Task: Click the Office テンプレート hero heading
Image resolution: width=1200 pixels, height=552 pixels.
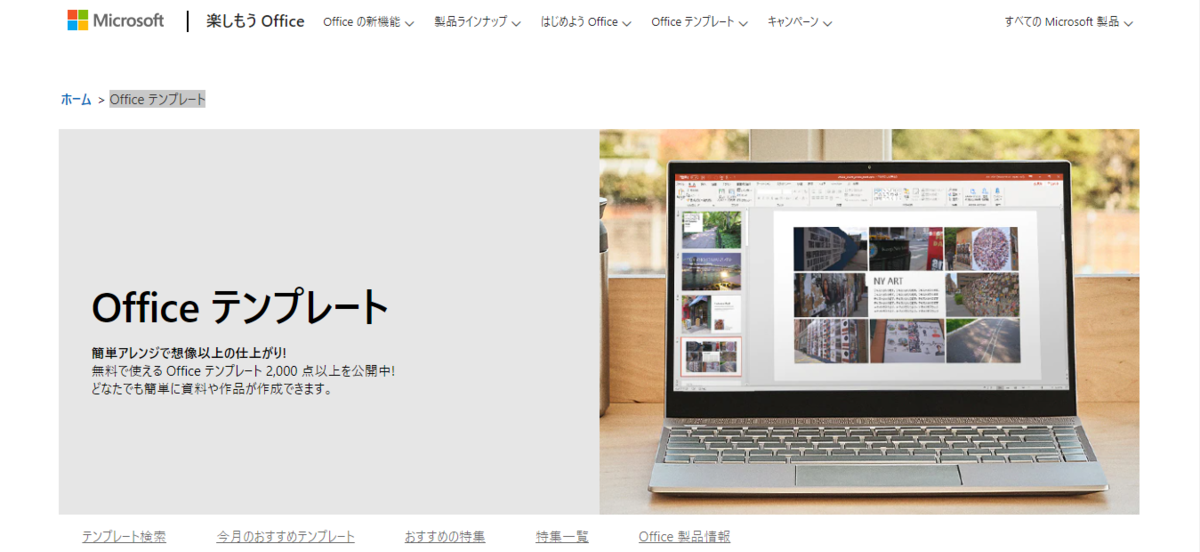Action: point(240,307)
